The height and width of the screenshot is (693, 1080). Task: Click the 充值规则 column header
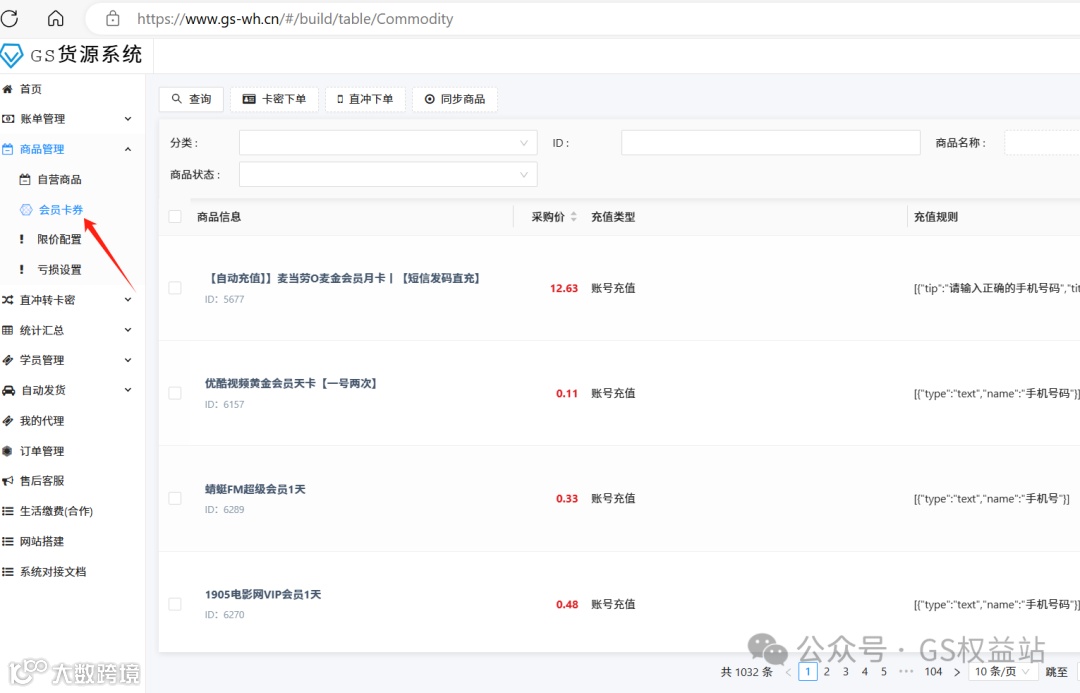(935, 216)
